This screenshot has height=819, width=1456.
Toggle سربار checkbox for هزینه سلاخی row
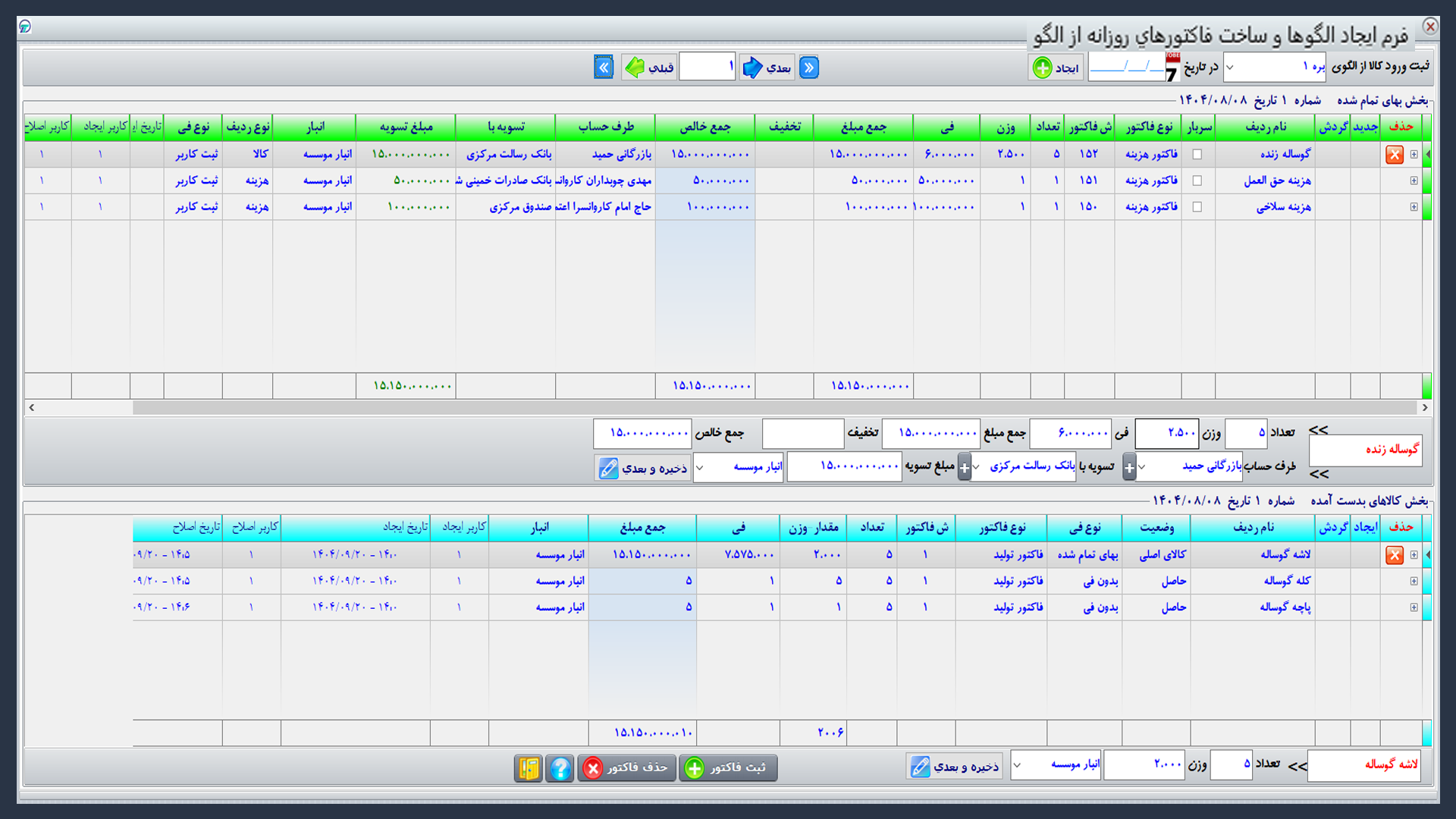[1197, 206]
